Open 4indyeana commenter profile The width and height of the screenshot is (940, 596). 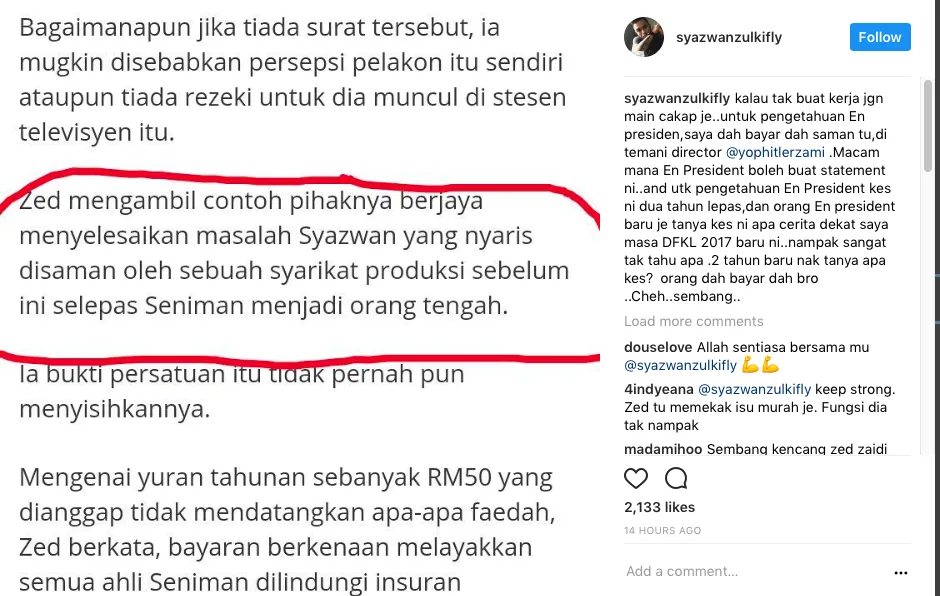(x=659, y=389)
